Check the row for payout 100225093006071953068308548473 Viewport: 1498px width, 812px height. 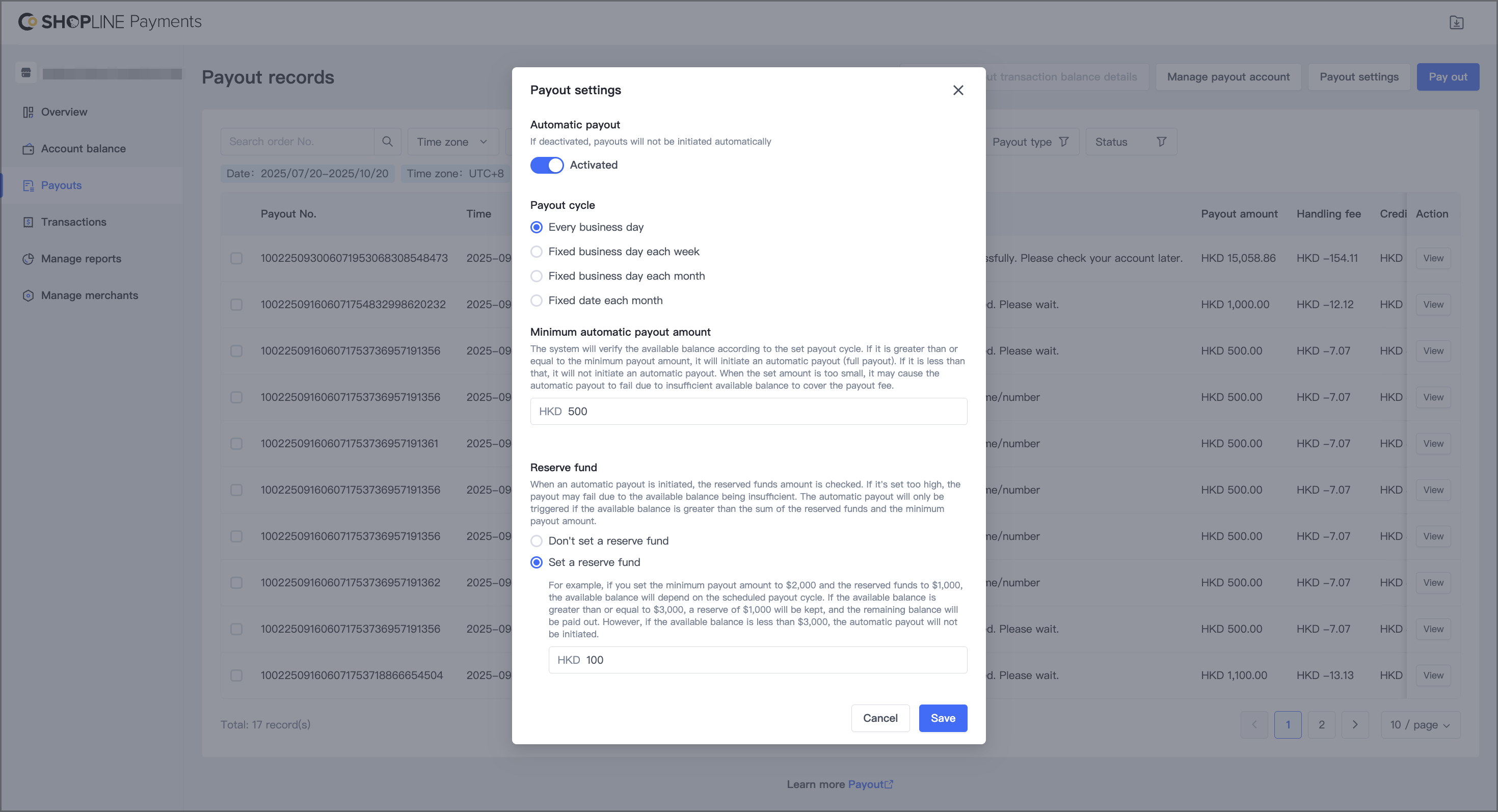pyautogui.click(x=236, y=258)
